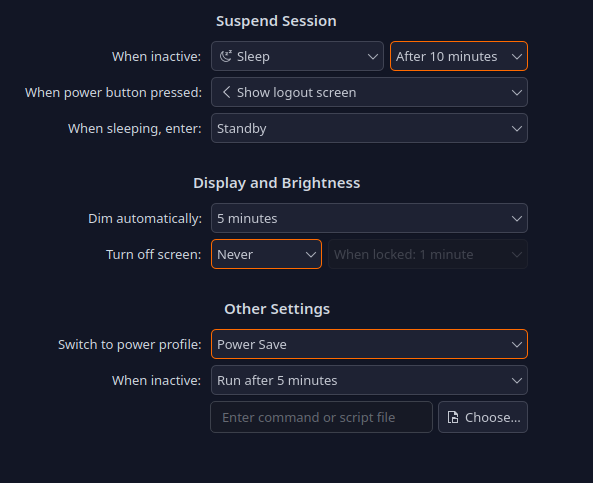Click chevron of Run after 5 minutes
The height and width of the screenshot is (483, 593).
click(x=517, y=380)
